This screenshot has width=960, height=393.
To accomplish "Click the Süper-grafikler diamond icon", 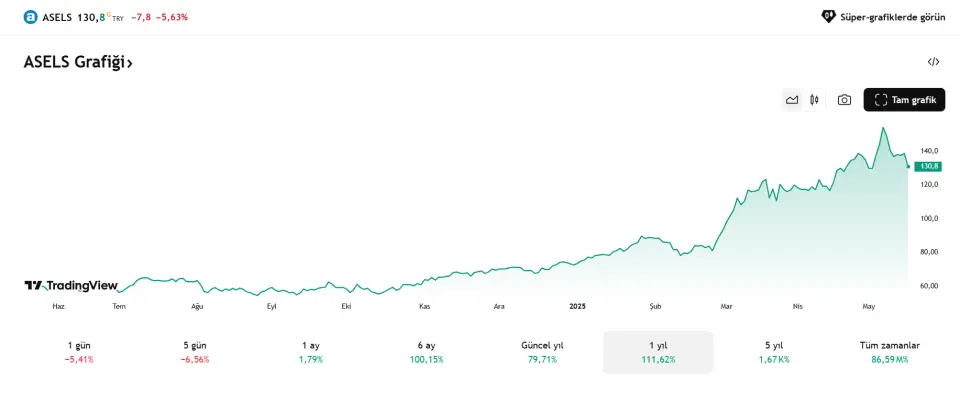I will 828,17.
